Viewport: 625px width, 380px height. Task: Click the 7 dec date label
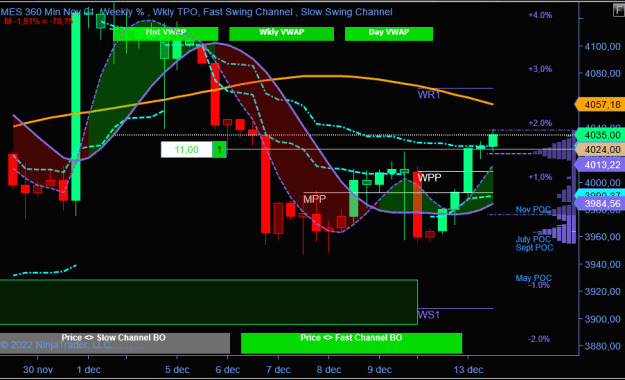click(x=278, y=370)
